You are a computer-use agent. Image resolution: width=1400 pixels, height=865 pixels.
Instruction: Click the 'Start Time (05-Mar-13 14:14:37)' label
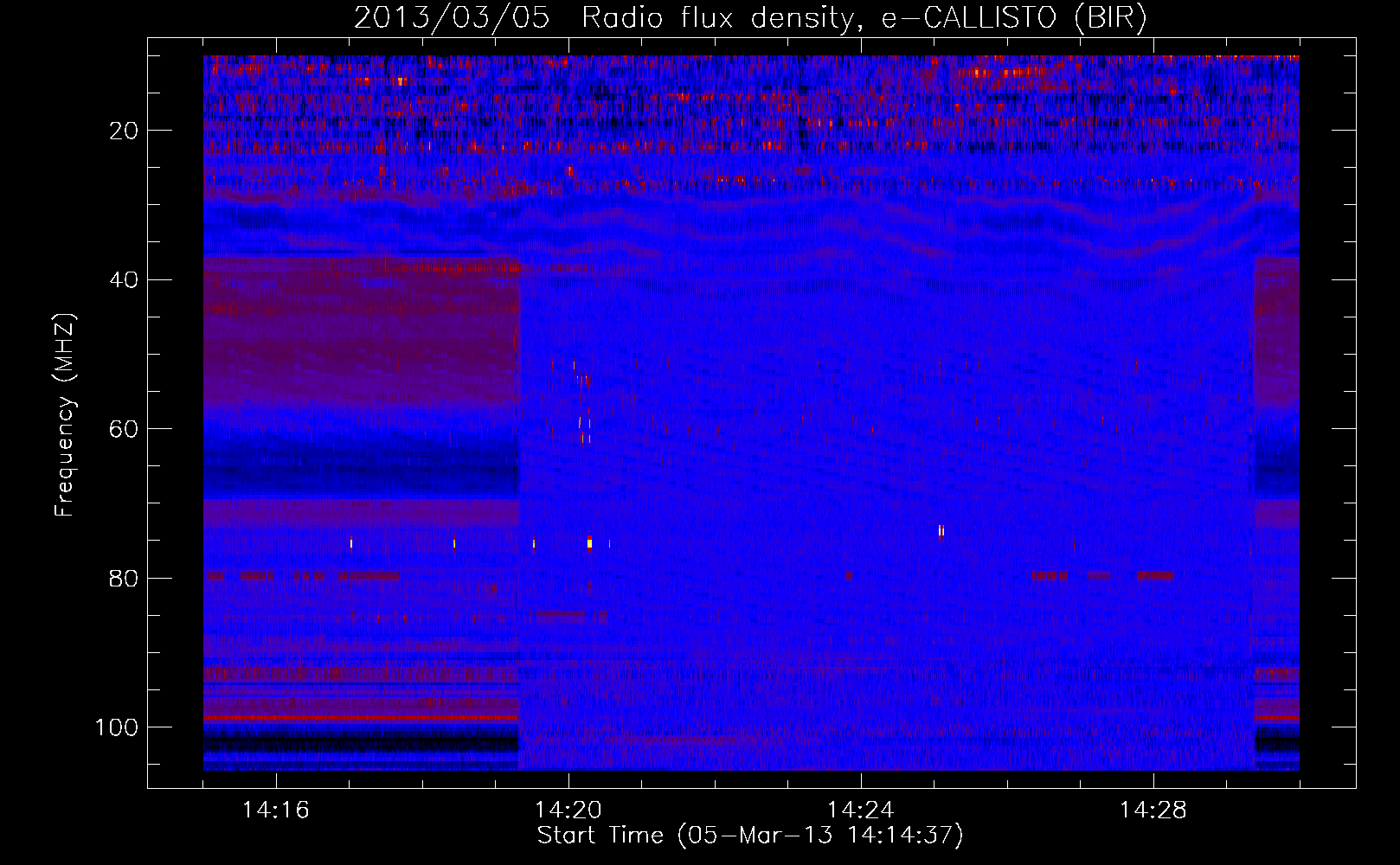(x=750, y=836)
